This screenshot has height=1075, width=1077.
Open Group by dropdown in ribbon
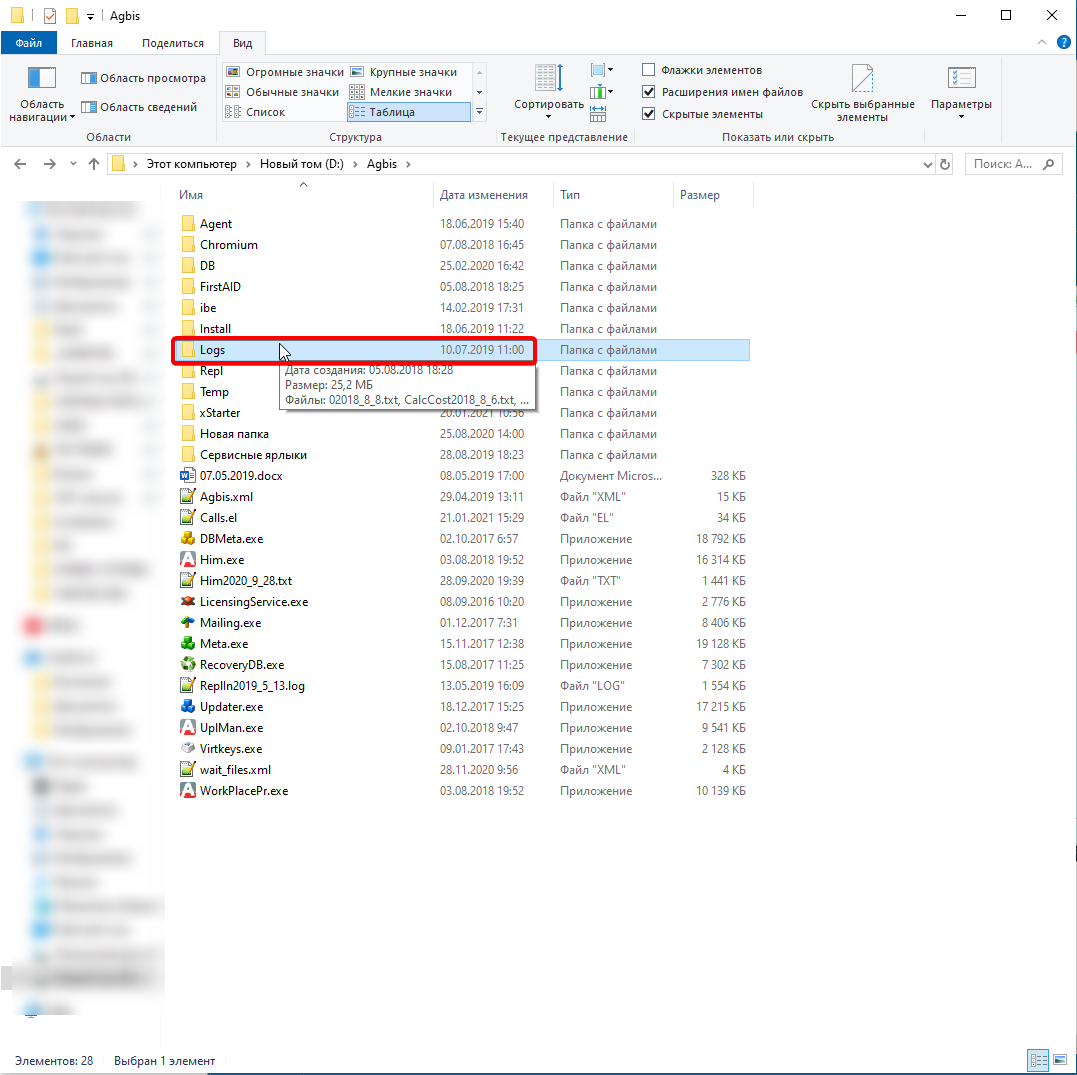tap(602, 70)
